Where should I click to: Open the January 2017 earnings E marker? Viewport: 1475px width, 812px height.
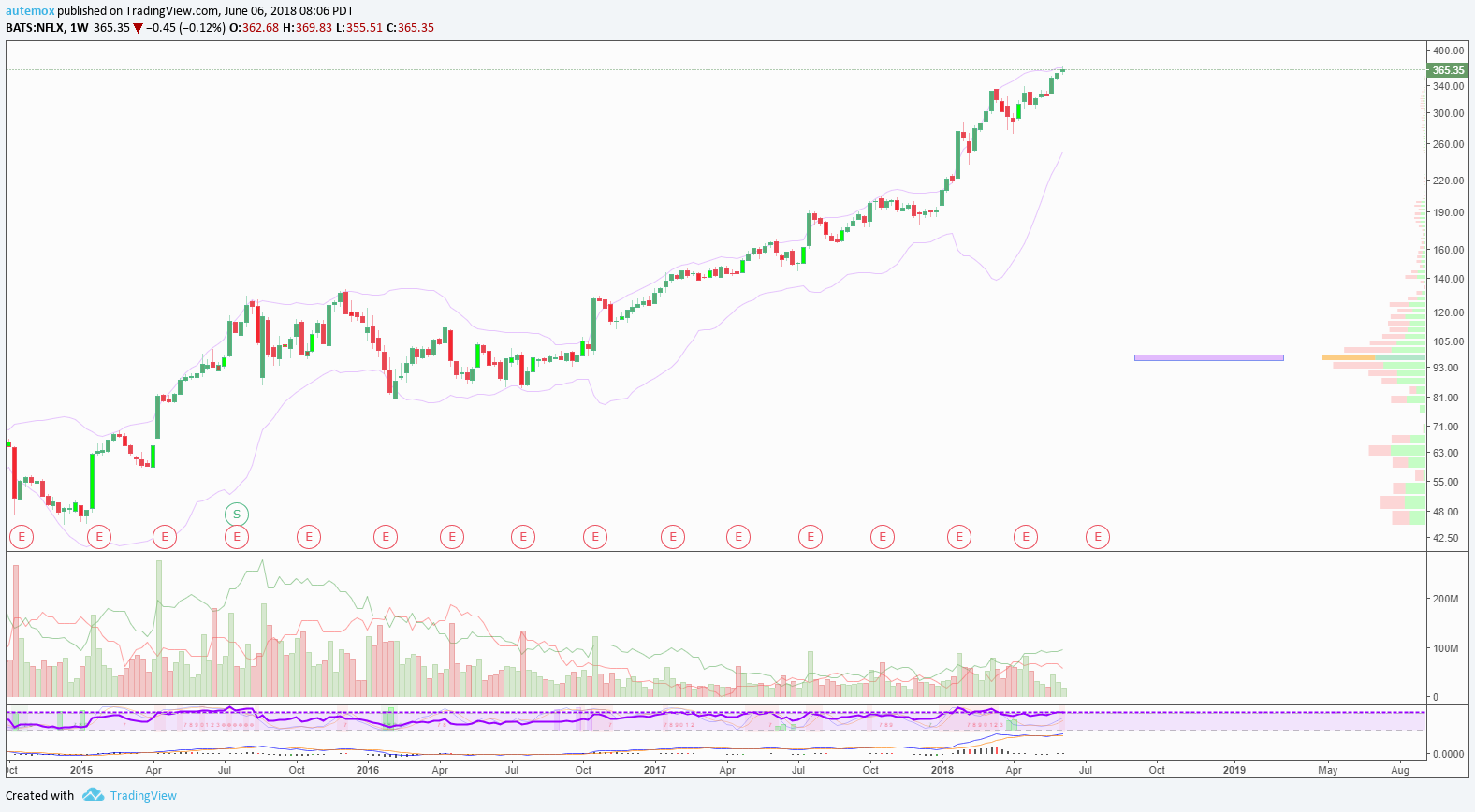tap(672, 537)
